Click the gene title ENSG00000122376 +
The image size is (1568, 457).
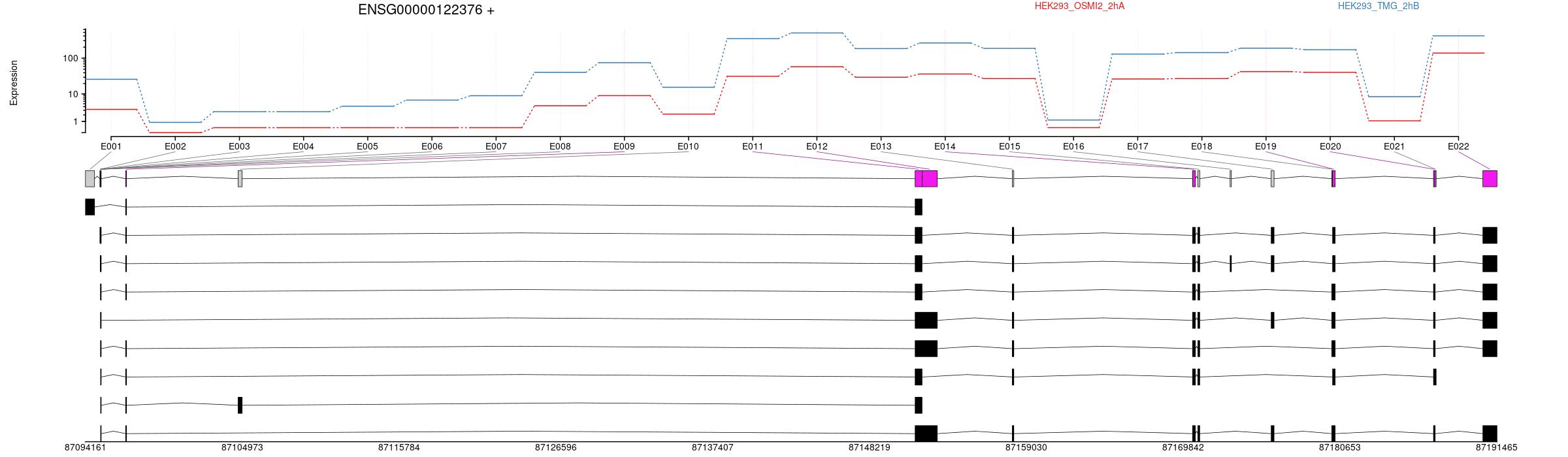tap(426, 10)
